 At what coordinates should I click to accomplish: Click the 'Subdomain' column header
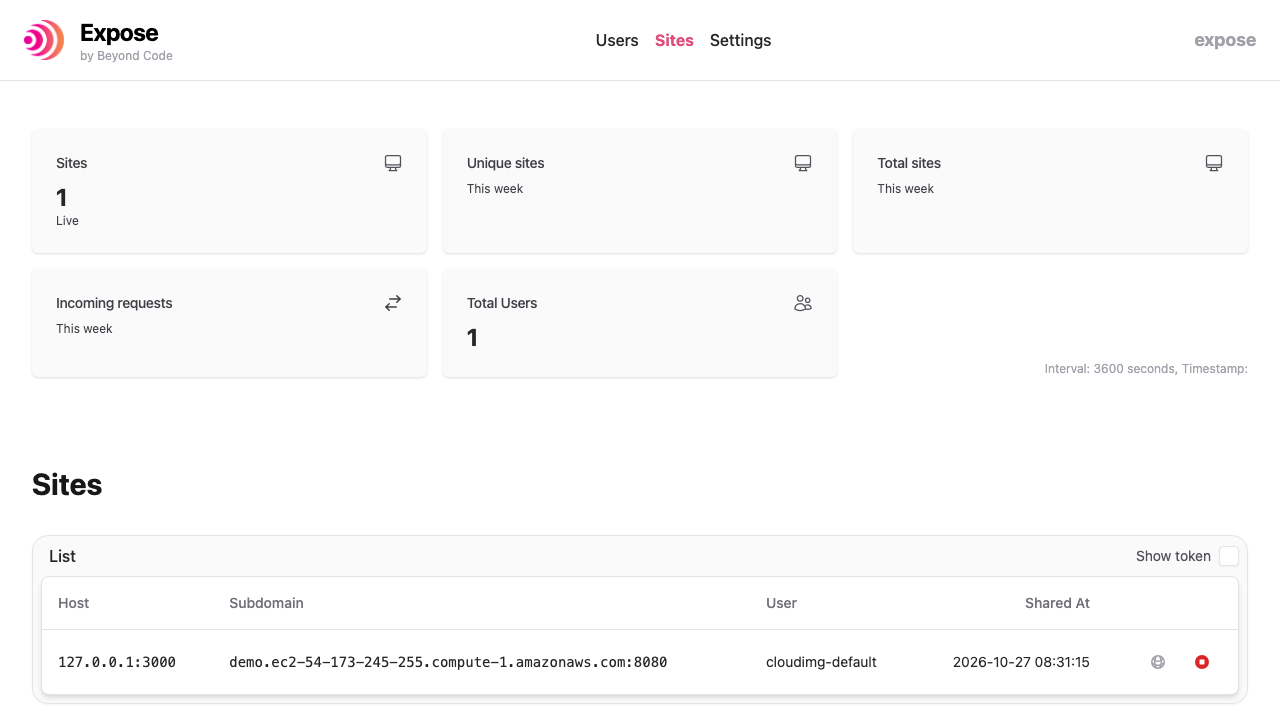(266, 603)
